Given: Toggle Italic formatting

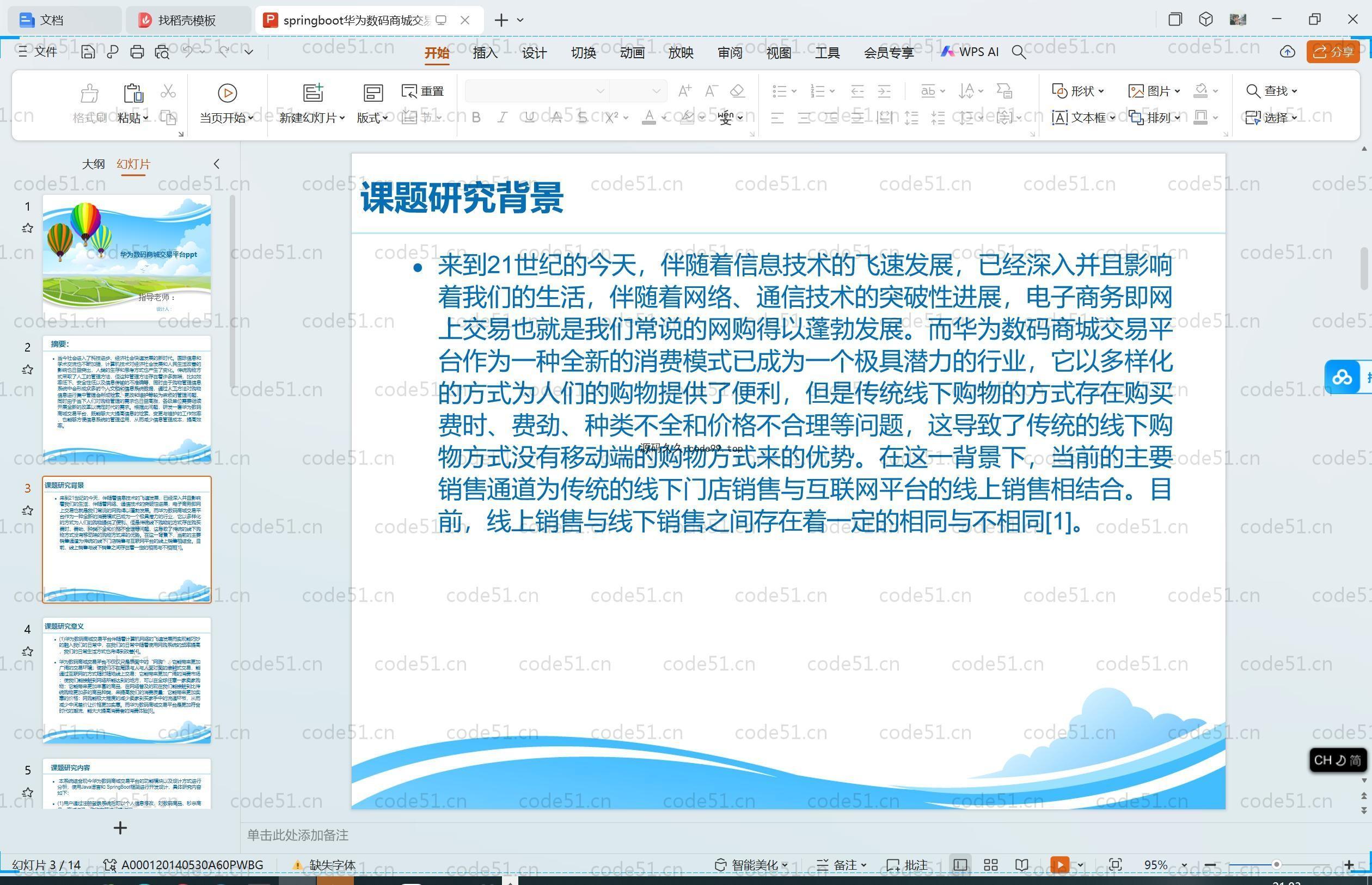Looking at the screenshot, I should [503, 118].
